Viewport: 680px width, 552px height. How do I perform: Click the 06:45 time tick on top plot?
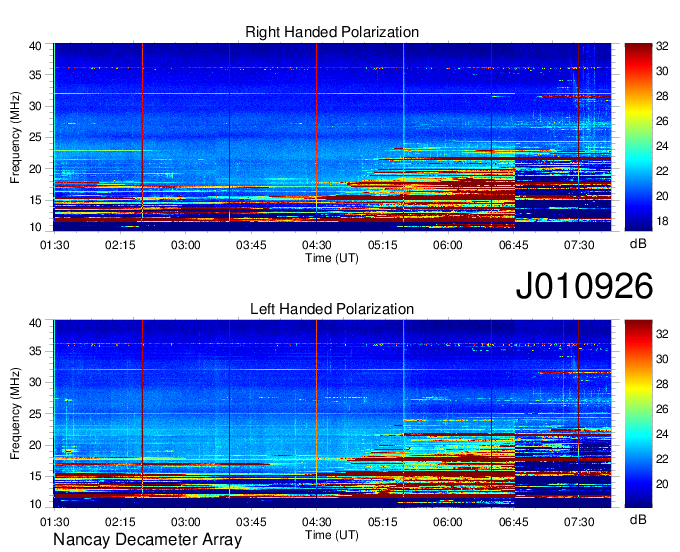pyautogui.click(x=513, y=245)
